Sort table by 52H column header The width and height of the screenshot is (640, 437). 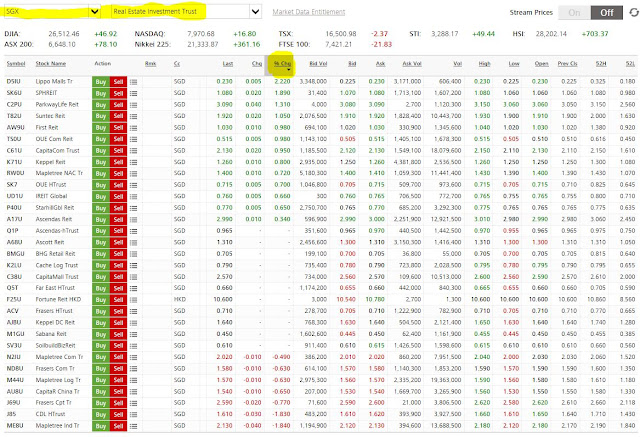601,64
